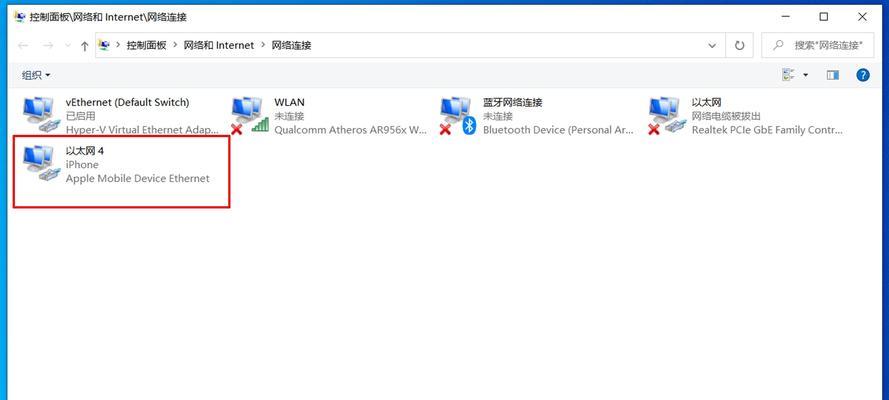
Task: Select text Qualcomm Atheros AR956x W...
Action: coord(350,130)
